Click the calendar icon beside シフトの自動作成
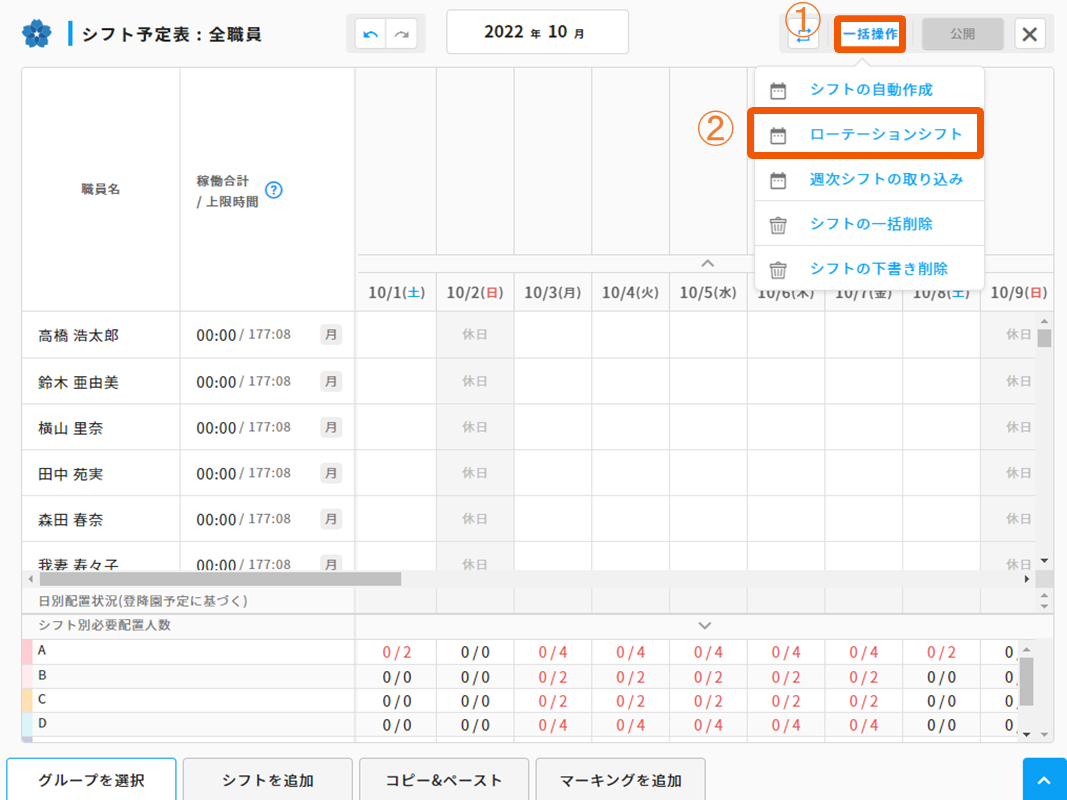 click(x=778, y=90)
